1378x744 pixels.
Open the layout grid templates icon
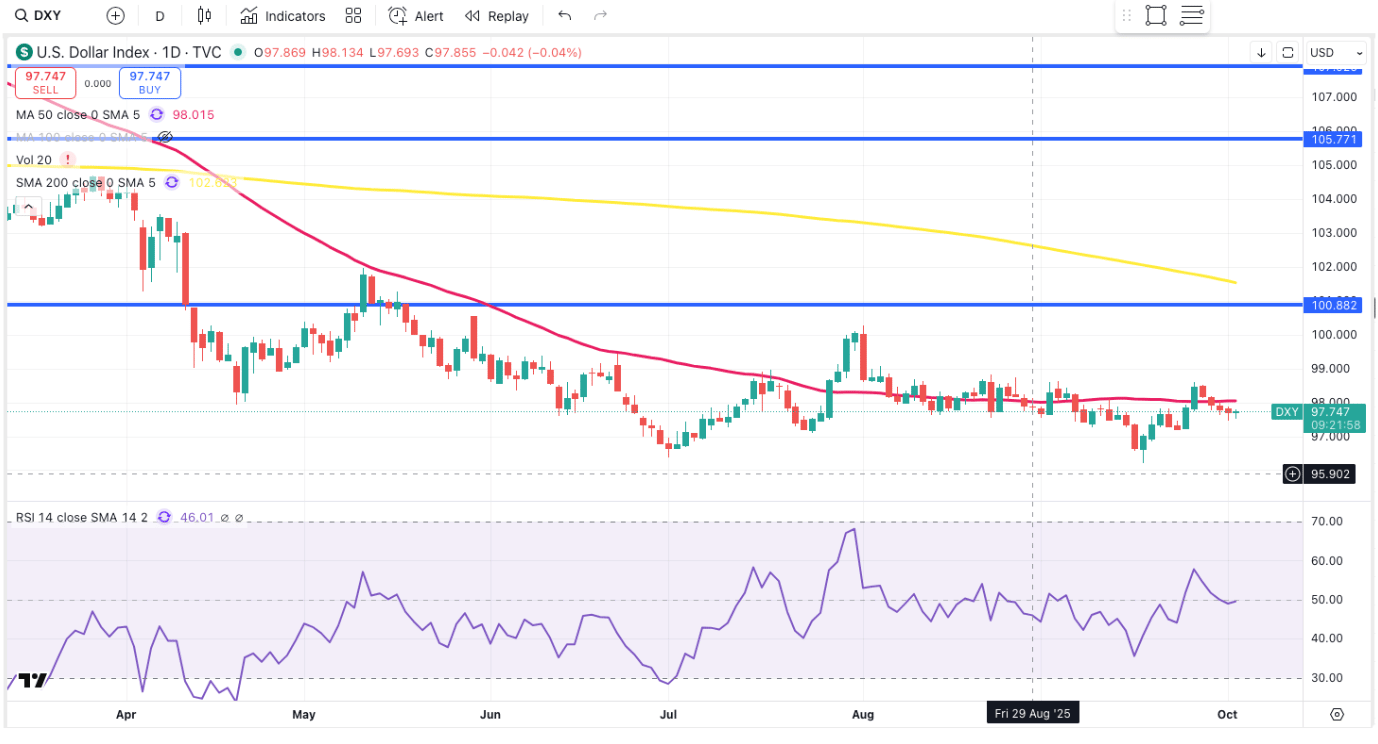pyautogui.click(x=352, y=16)
